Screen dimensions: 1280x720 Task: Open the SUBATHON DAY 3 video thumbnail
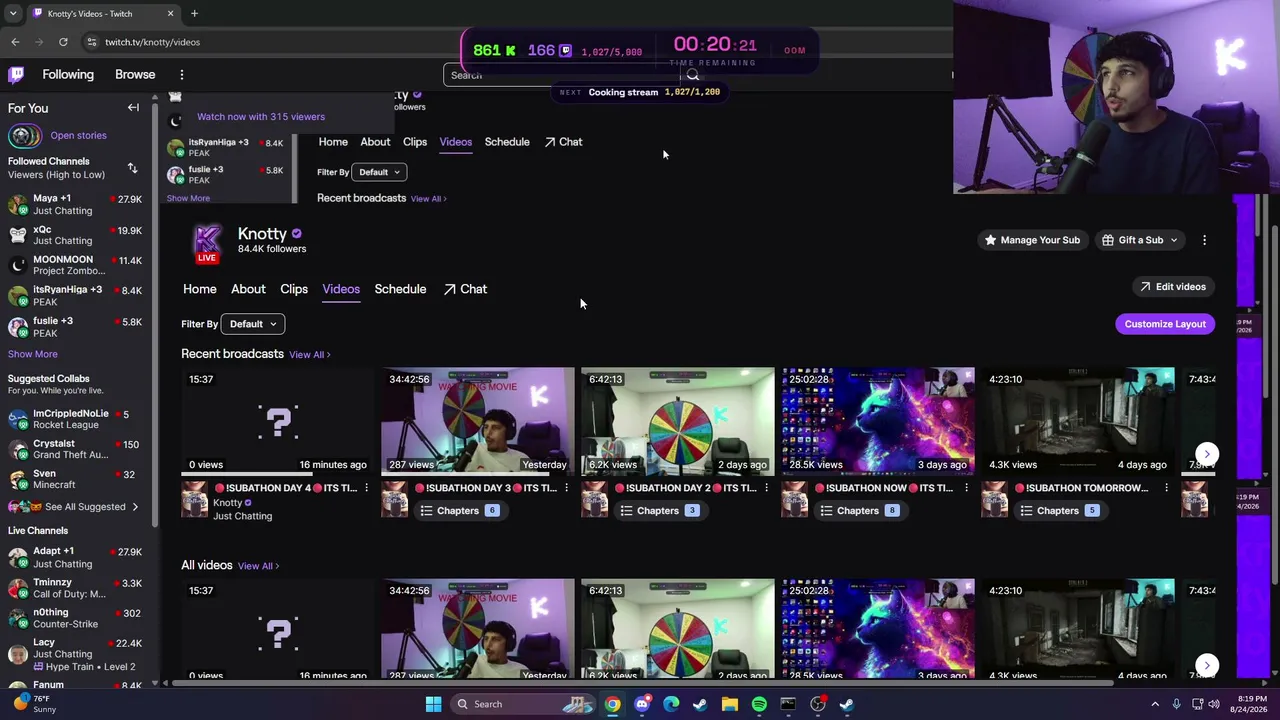point(478,421)
